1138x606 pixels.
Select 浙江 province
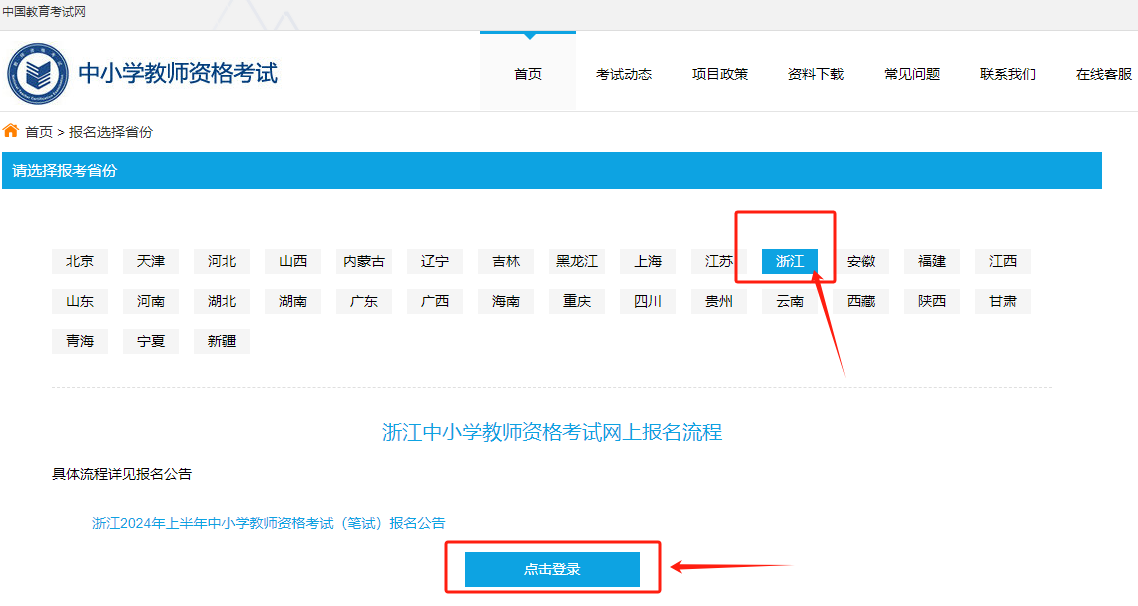[789, 261]
